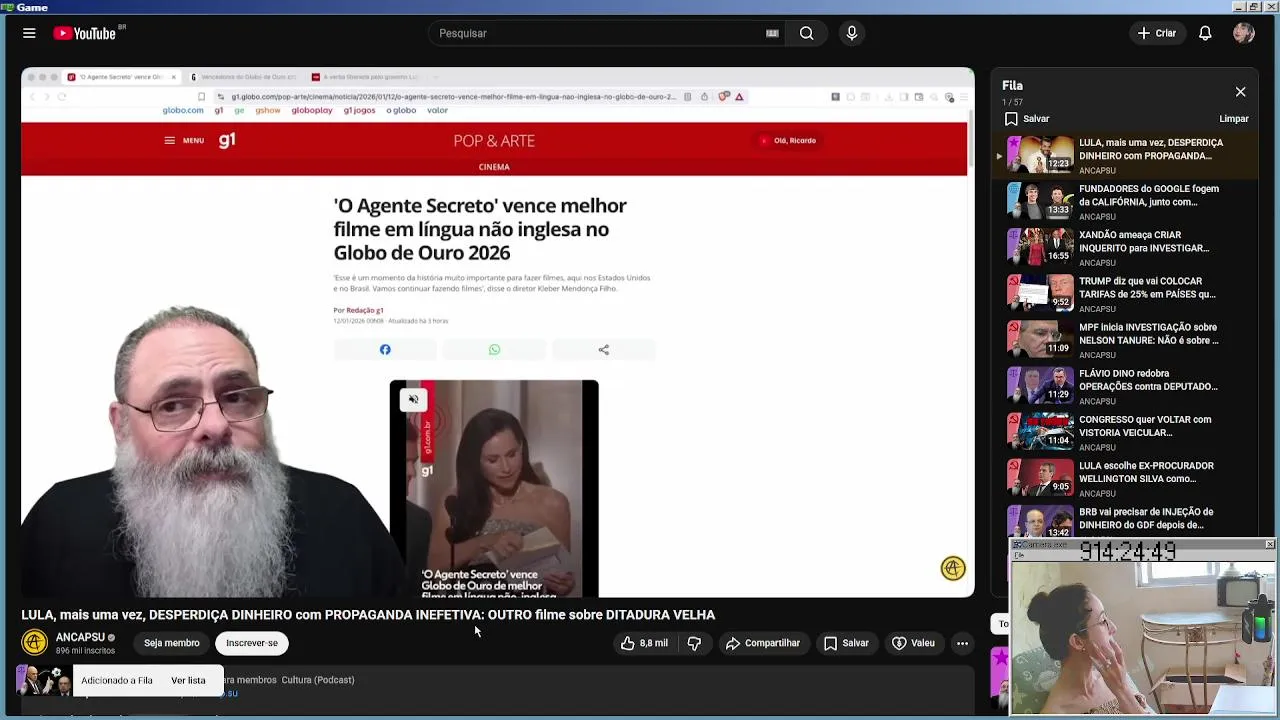The height and width of the screenshot is (720, 1280).
Task: Close the Fila queue panel
Action: pos(1240,92)
